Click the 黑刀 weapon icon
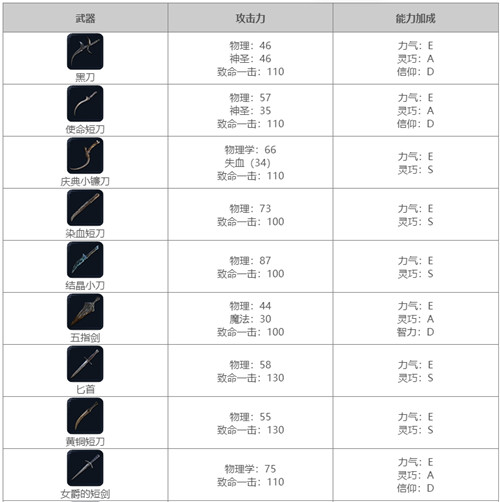Screen dimensions: 500x502 pyautogui.click(x=85, y=51)
